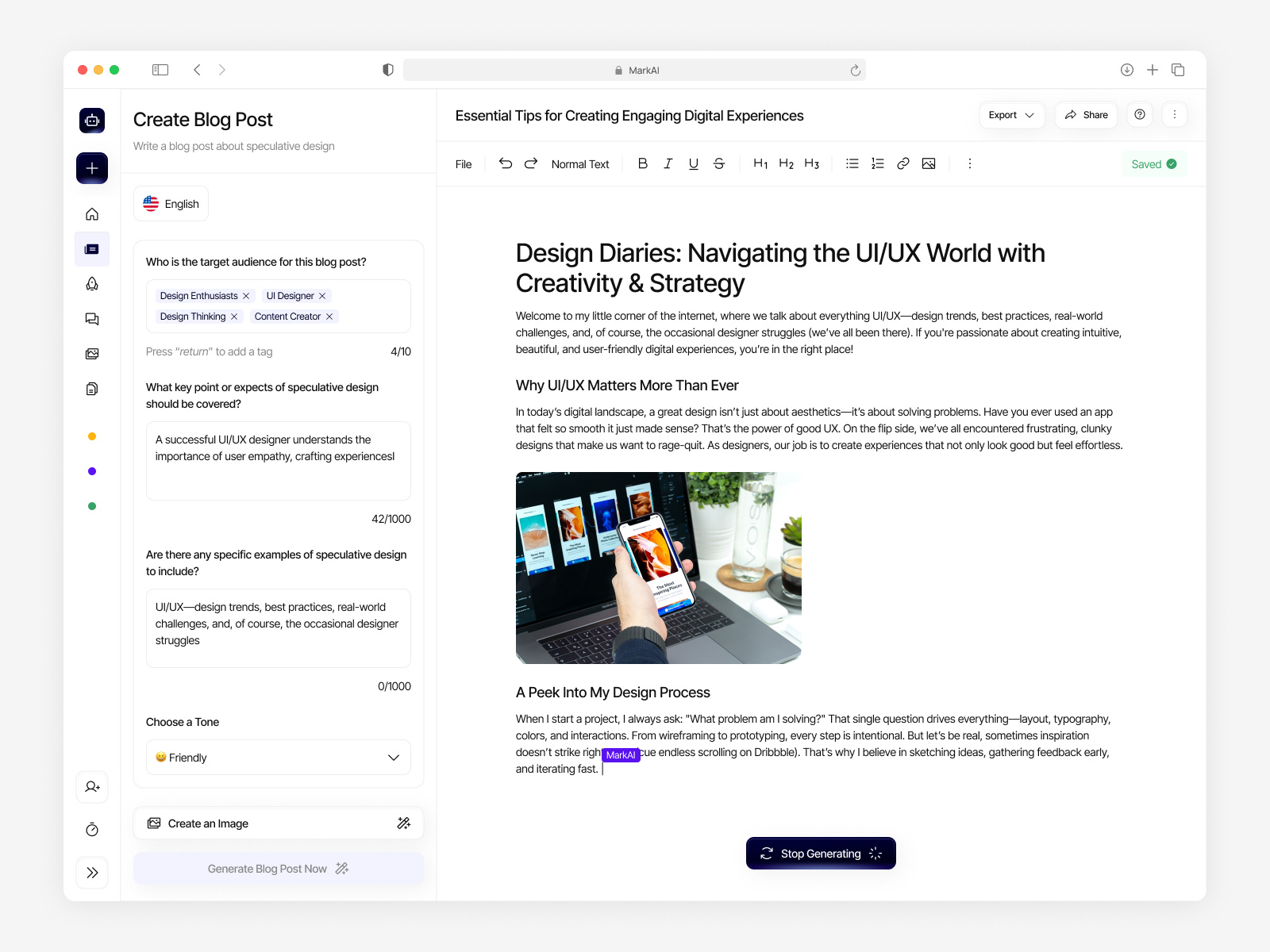The width and height of the screenshot is (1270, 952).
Task: Toggle strikethrough text formatting
Action: click(x=719, y=163)
